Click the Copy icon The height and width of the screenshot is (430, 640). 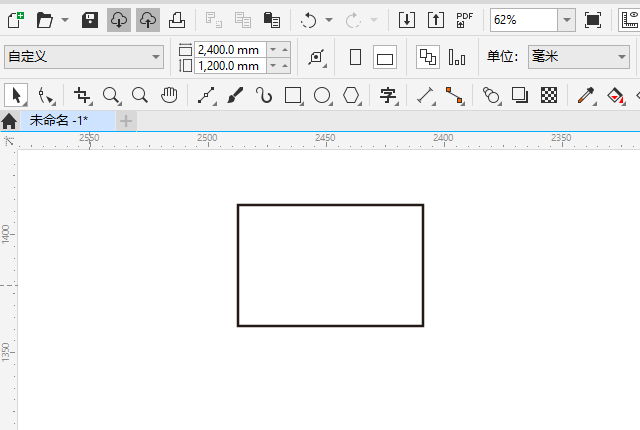[243, 20]
